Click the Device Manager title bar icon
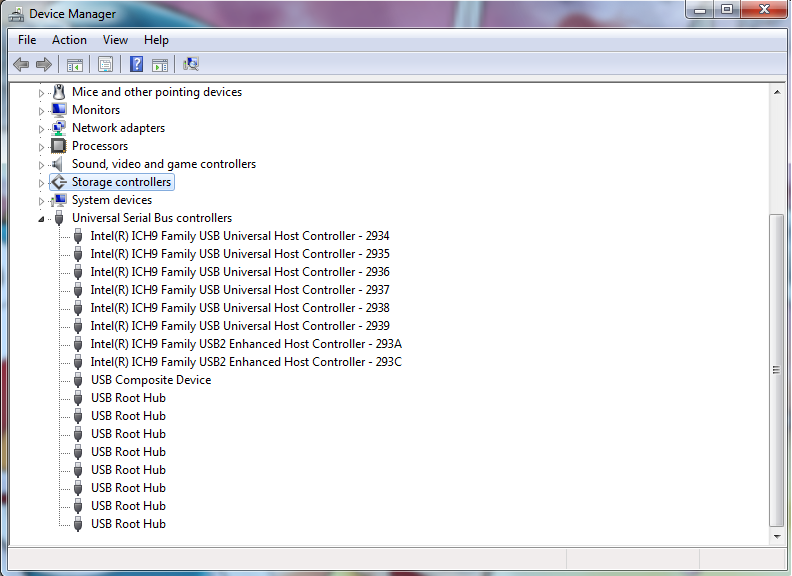Viewport: 792px width, 576px height. click(x=16, y=14)
